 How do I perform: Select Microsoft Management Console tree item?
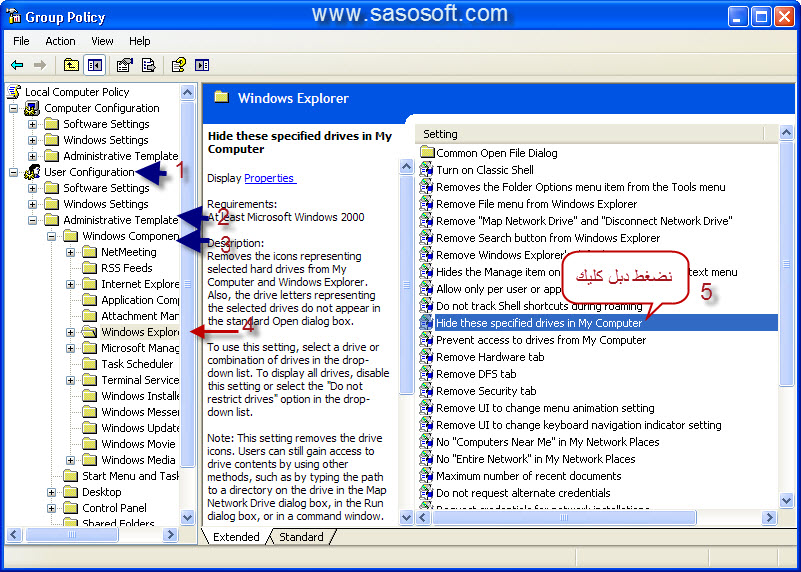pyautogui.click(x=140, y=348)
